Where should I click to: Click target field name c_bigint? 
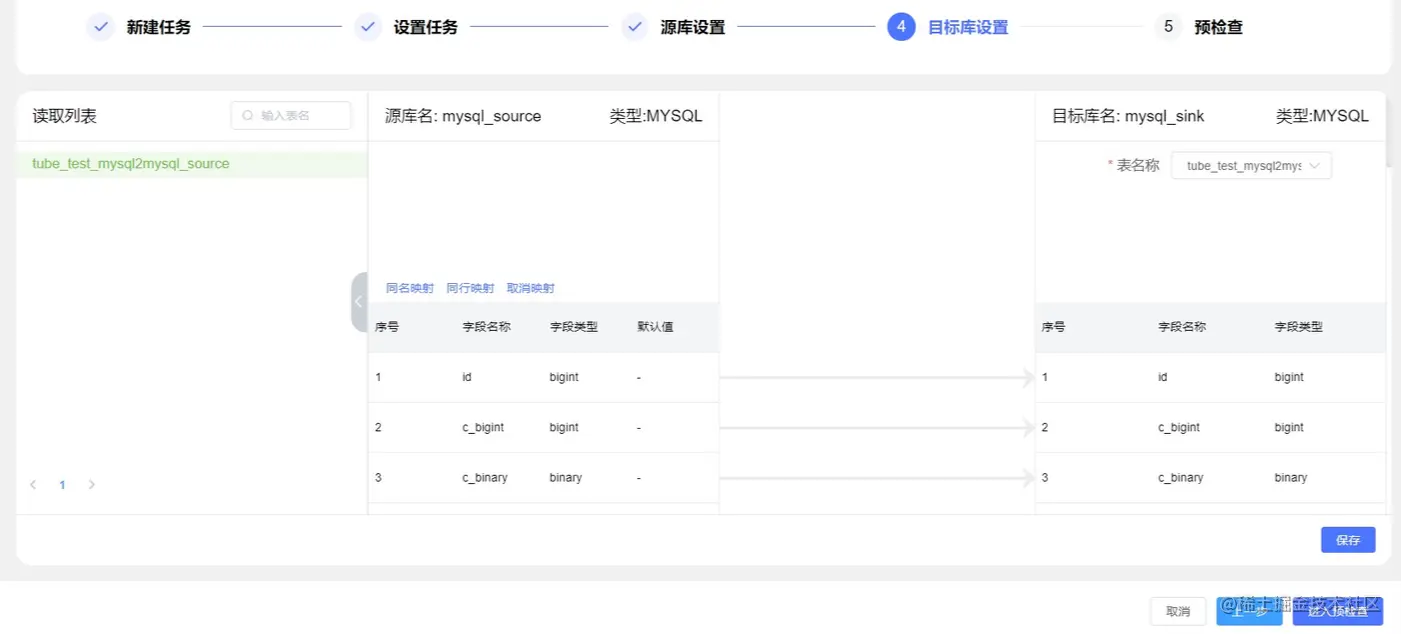[x=1179, y=428]
